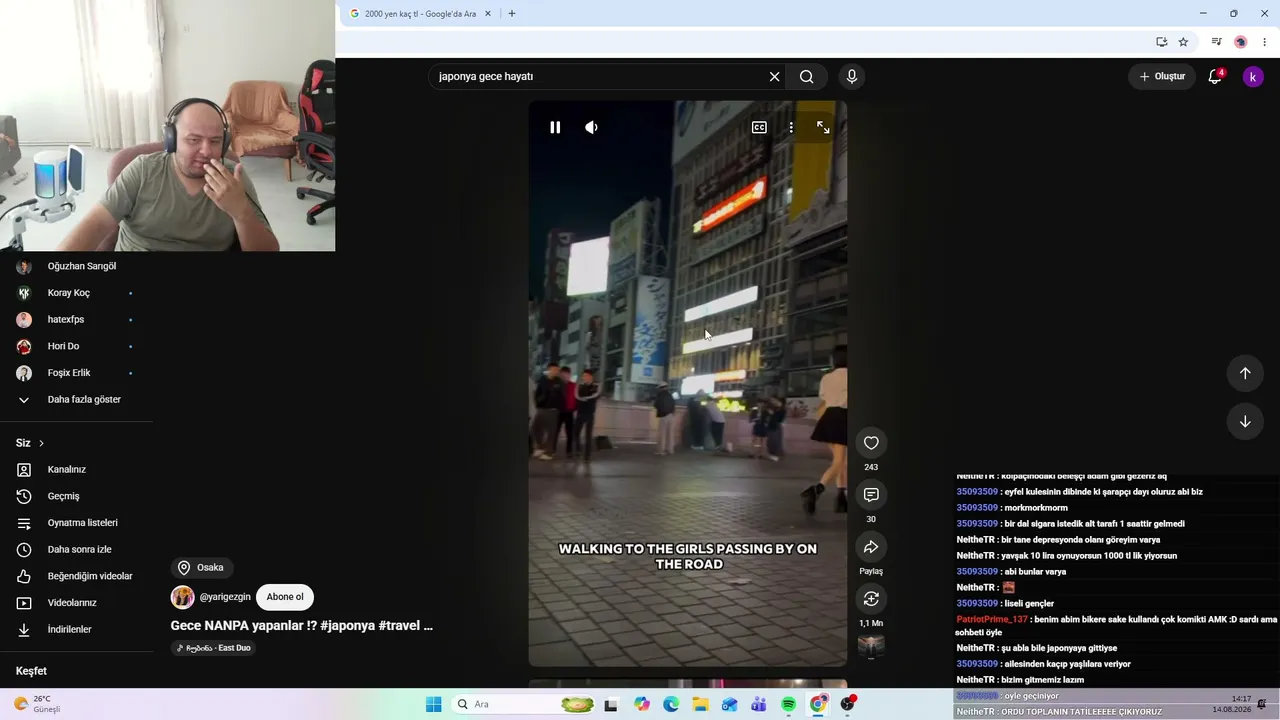Viewport: 1280px width, 720px height.
Task: Open Task View on the taskbar
Action: coord(611,704)
